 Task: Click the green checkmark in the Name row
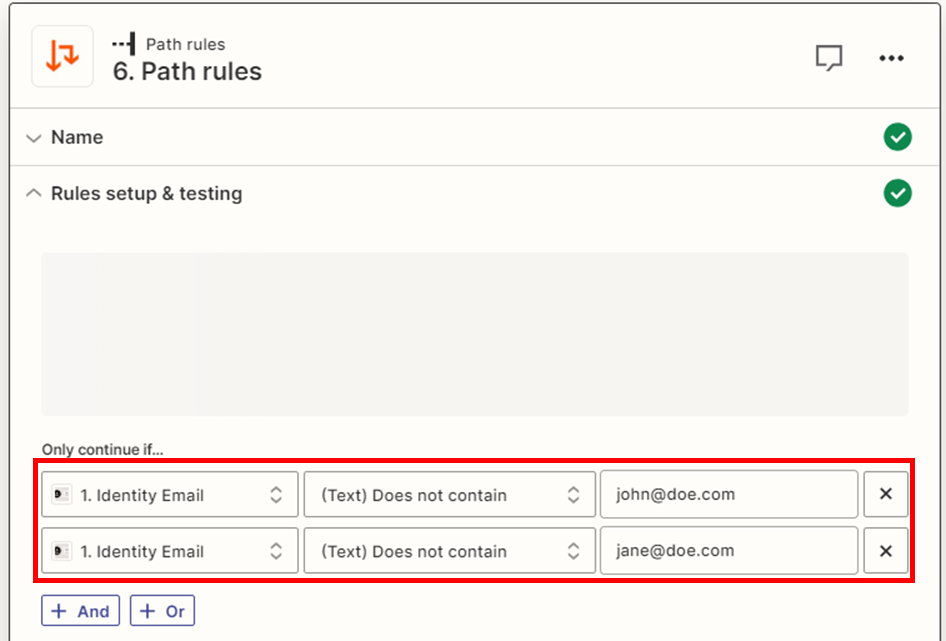(x=897, y=137)
